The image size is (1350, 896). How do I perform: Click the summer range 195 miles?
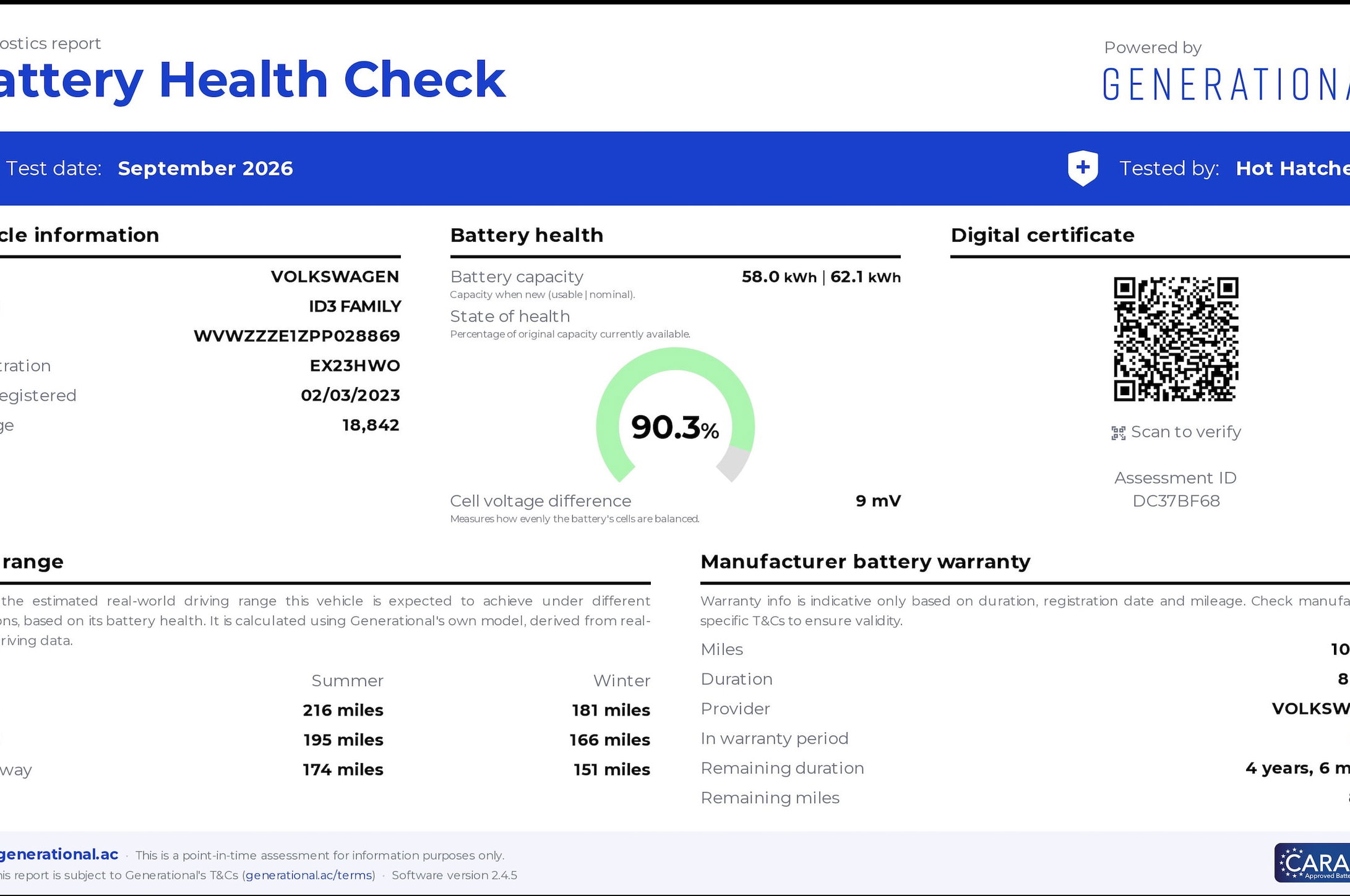coord(343,740)
